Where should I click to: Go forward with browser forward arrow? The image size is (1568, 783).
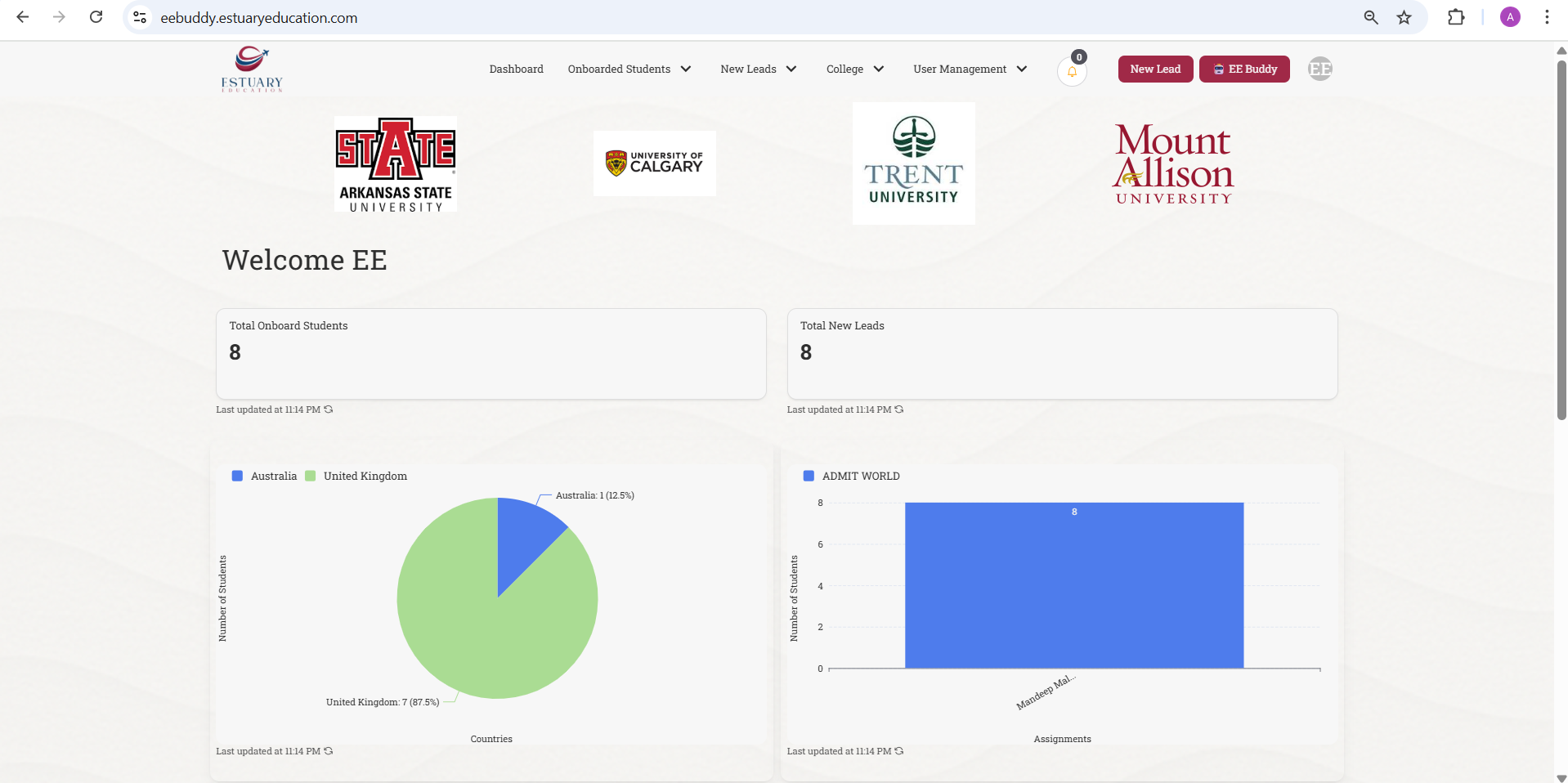click(59, 17)
